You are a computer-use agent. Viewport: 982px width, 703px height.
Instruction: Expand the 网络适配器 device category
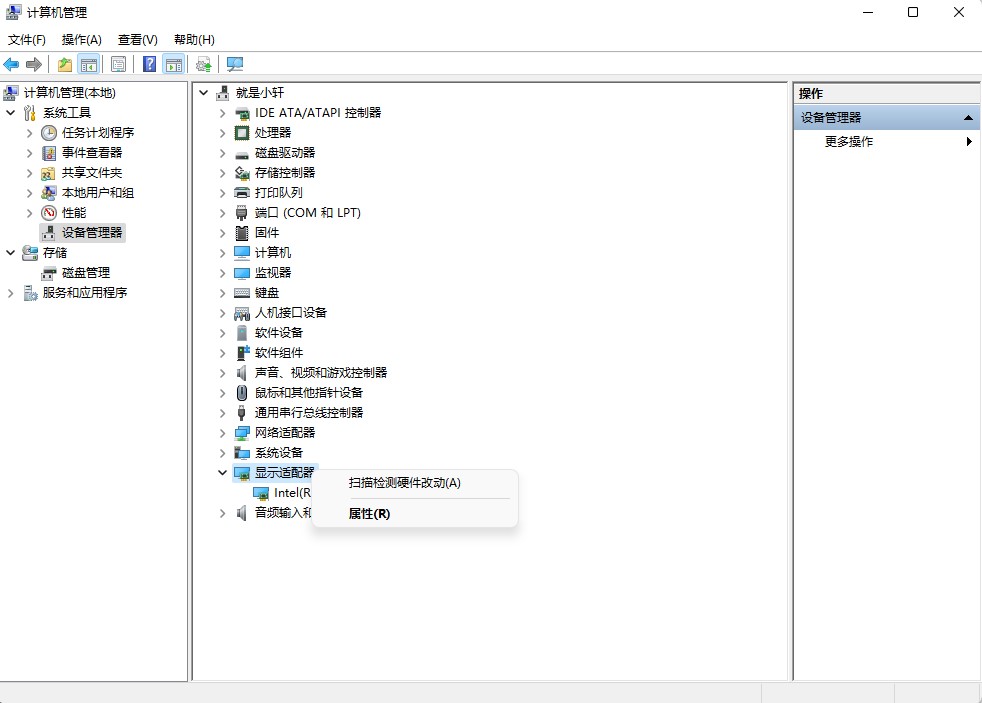[222, 432]
